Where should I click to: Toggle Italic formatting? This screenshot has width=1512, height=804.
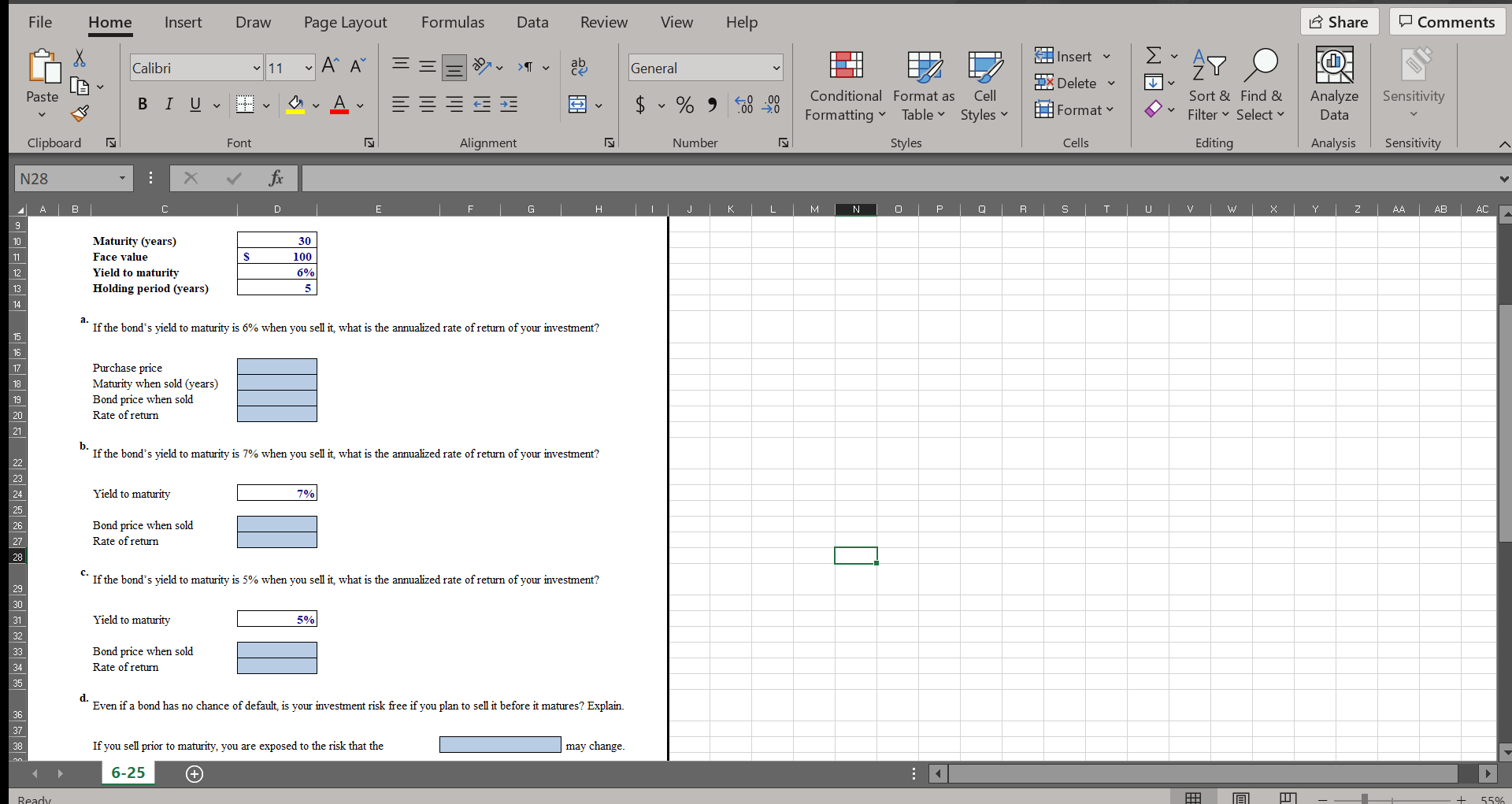tap(169, 105)
